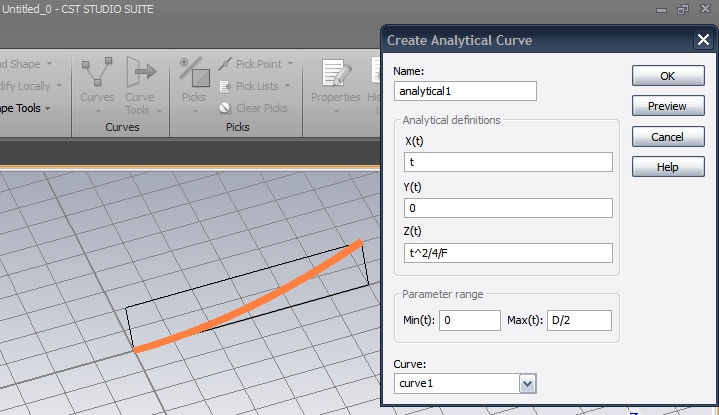Screen dimensions: 719x415
Task: Click the Preview button
Action: point(668,106)
